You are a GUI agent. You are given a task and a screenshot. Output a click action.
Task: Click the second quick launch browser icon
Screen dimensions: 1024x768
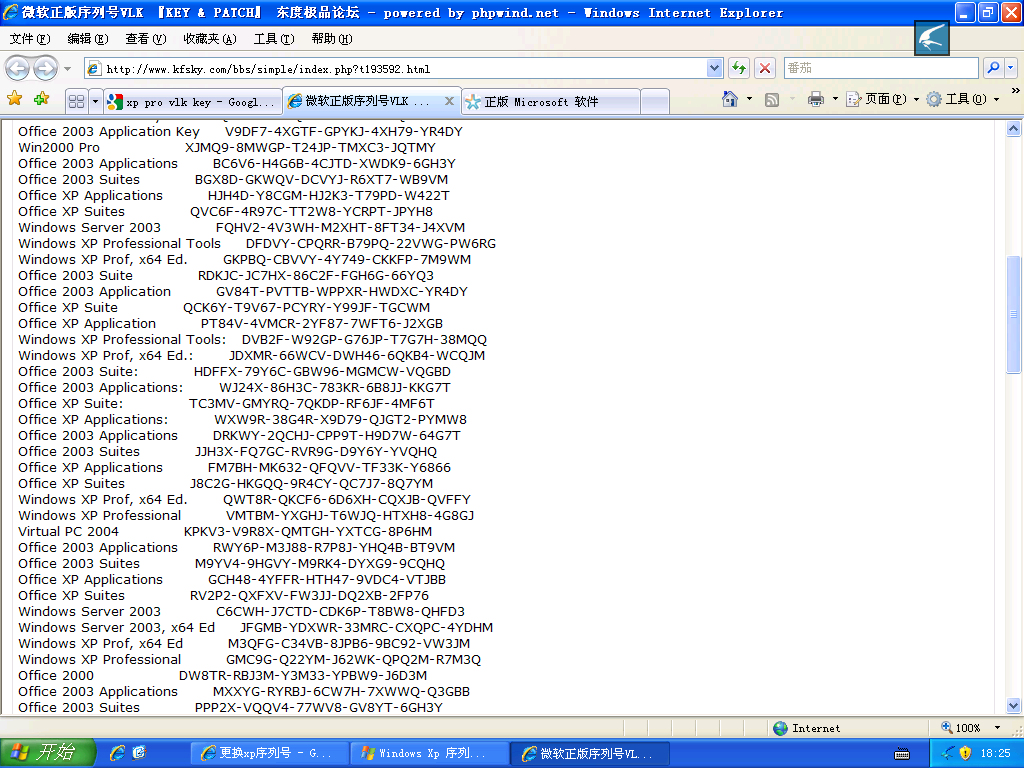coord(139,753)
